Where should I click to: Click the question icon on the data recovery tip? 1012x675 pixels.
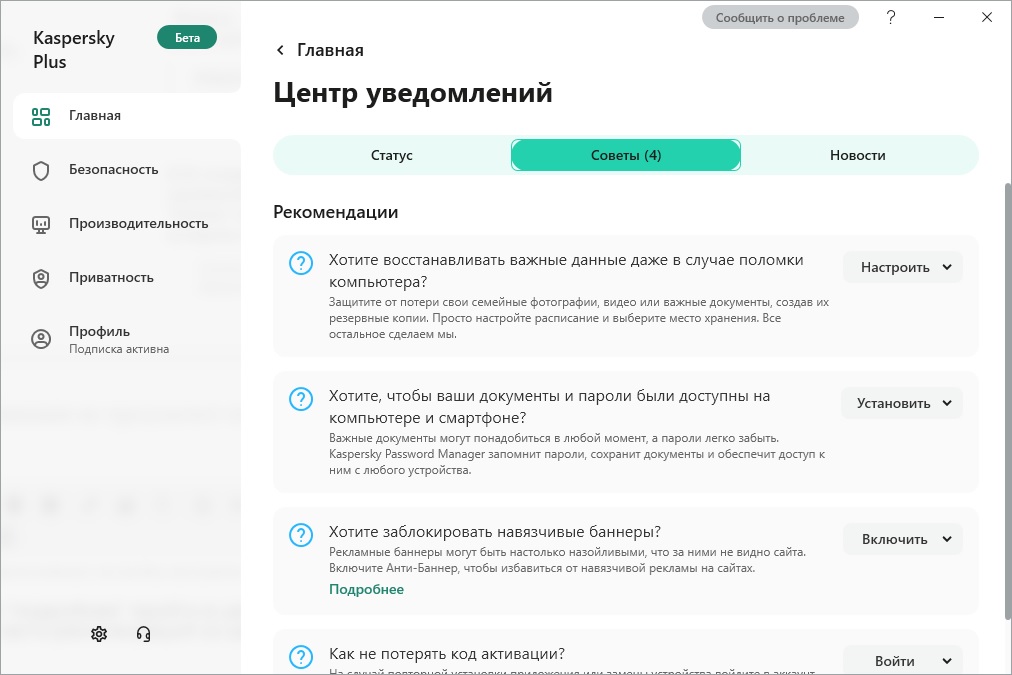[301, 263]
